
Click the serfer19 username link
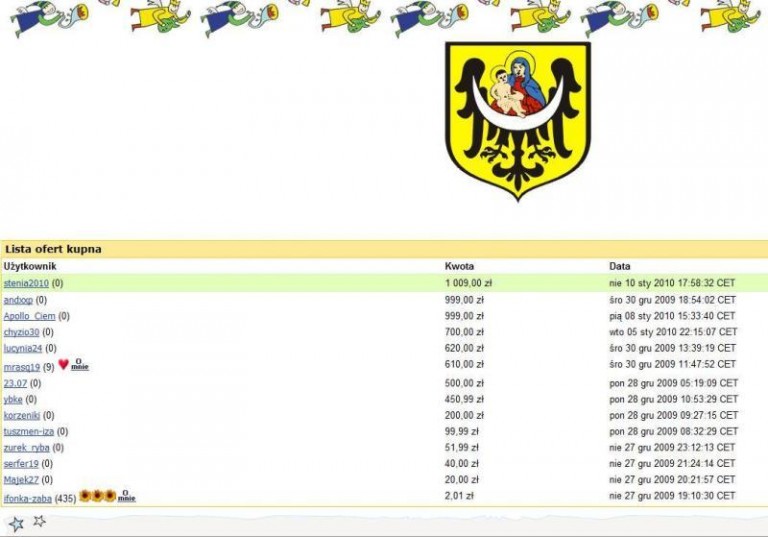21,464
